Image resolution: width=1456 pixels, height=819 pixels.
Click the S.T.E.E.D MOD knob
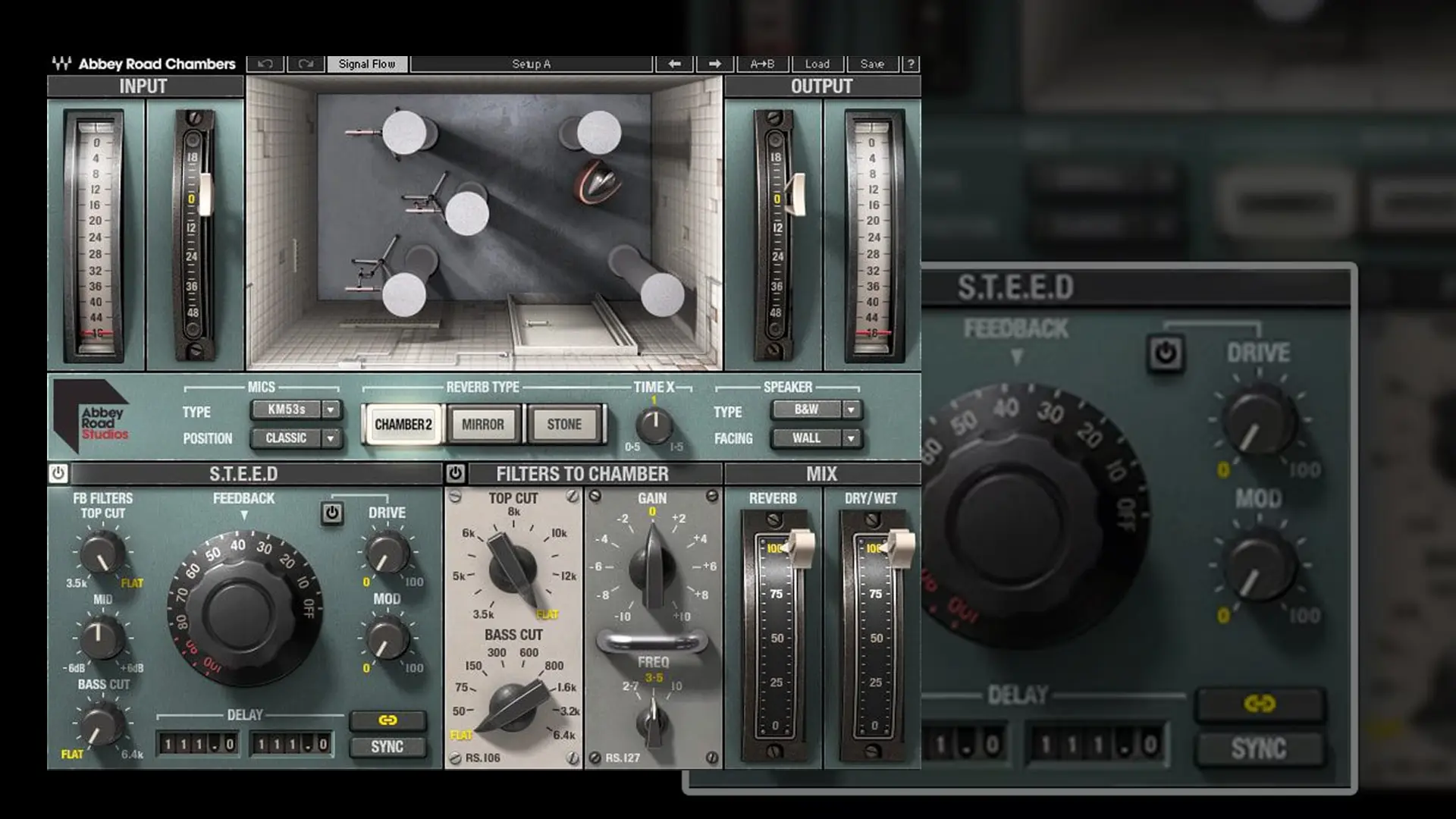(x=388, y=638)
